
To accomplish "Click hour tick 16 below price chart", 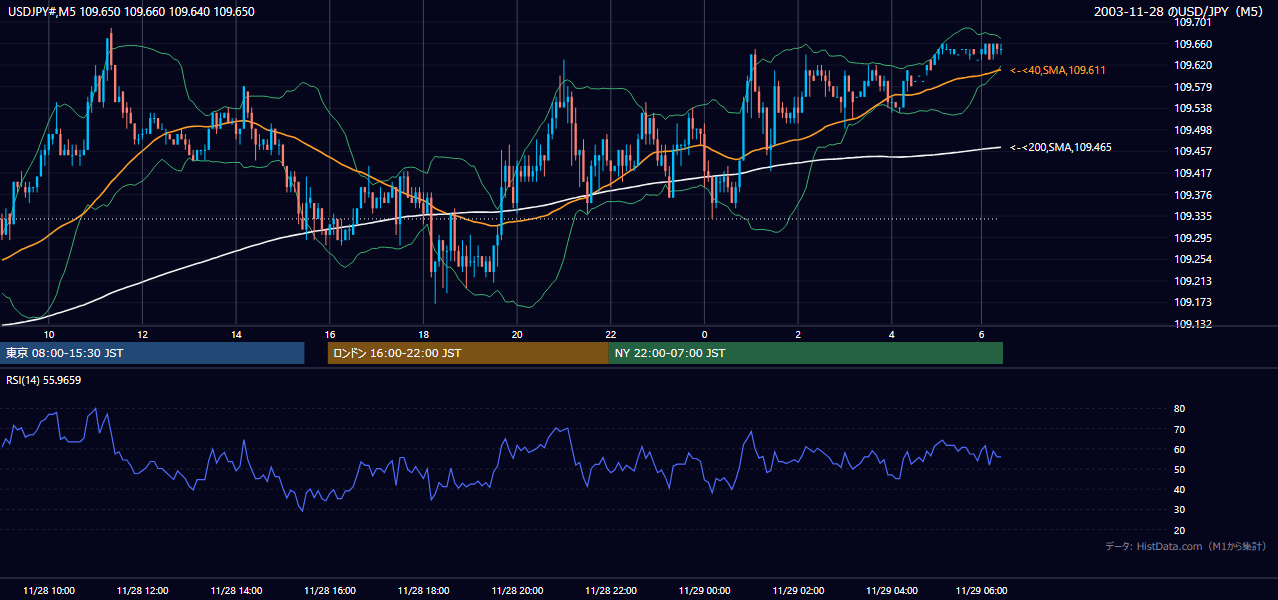I will pyautogui.click(x=330, y=334).
